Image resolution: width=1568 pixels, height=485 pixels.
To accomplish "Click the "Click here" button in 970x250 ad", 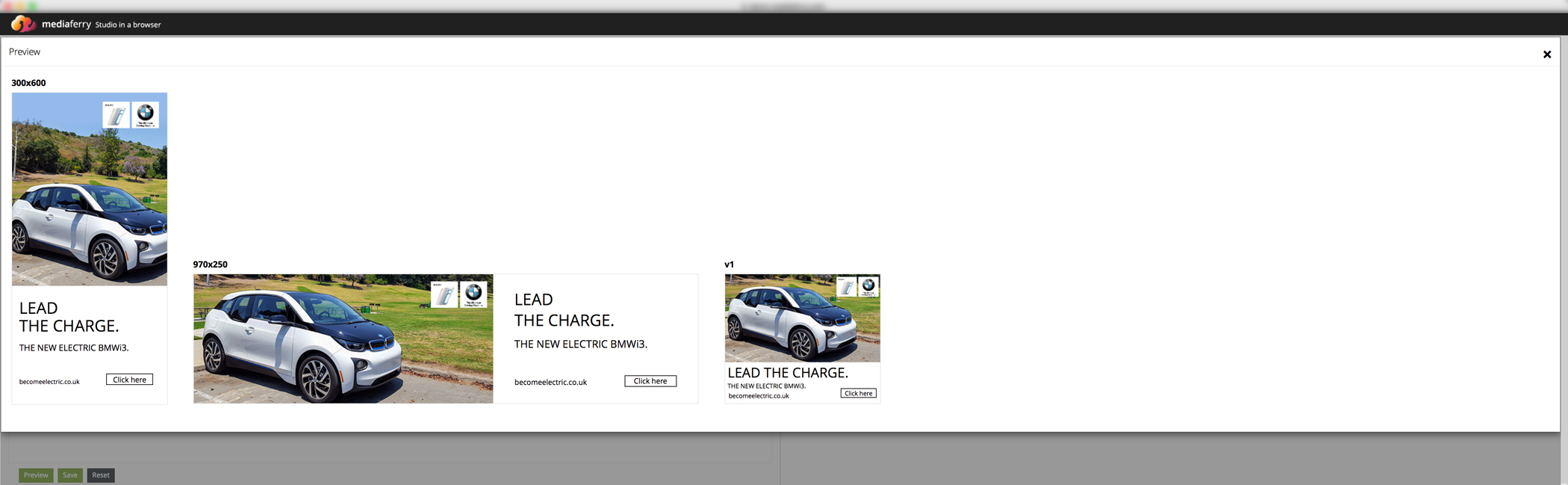I will [650, 381].
